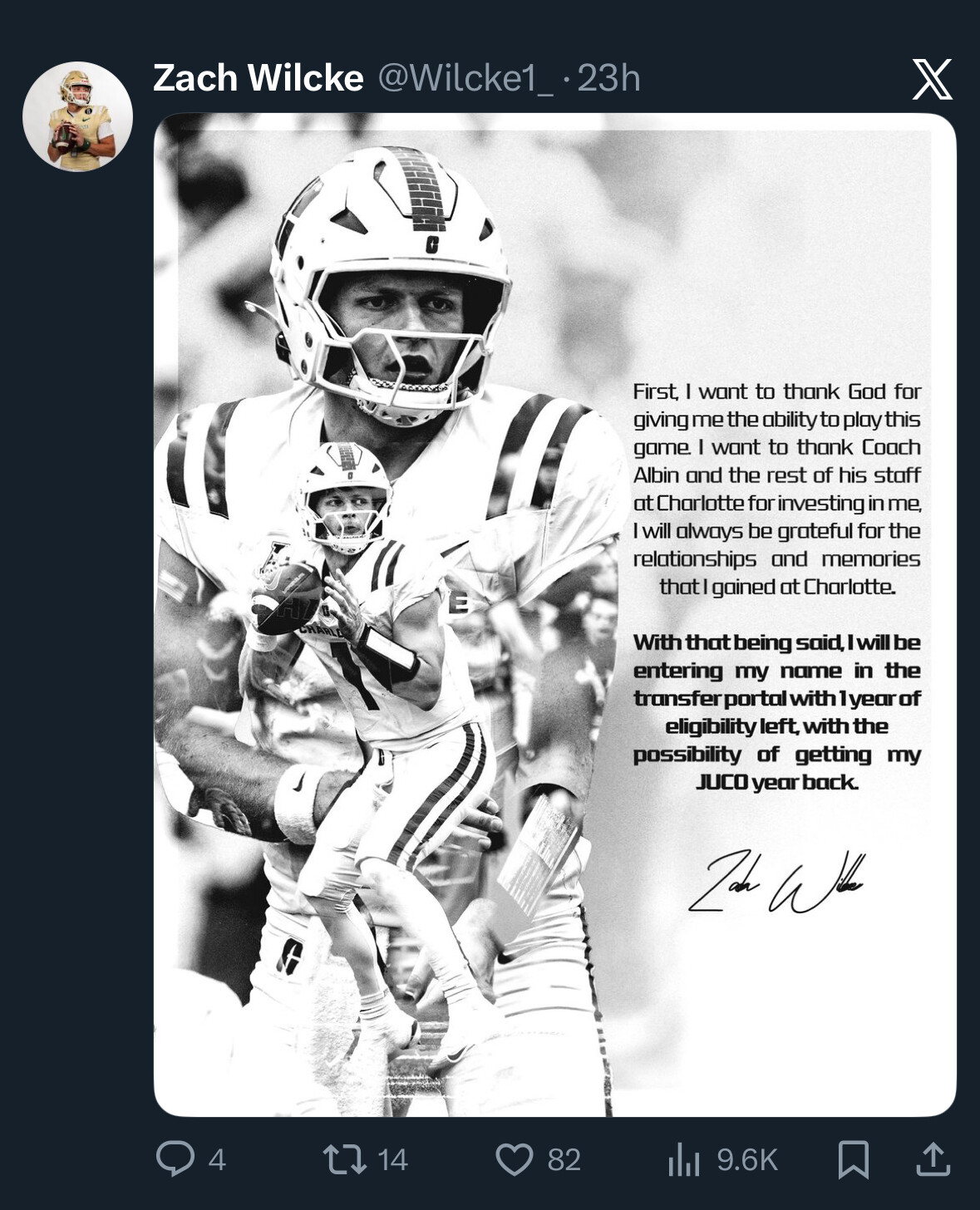
Task: Click the reply speech bubble icon
Action: (175, 1158)
